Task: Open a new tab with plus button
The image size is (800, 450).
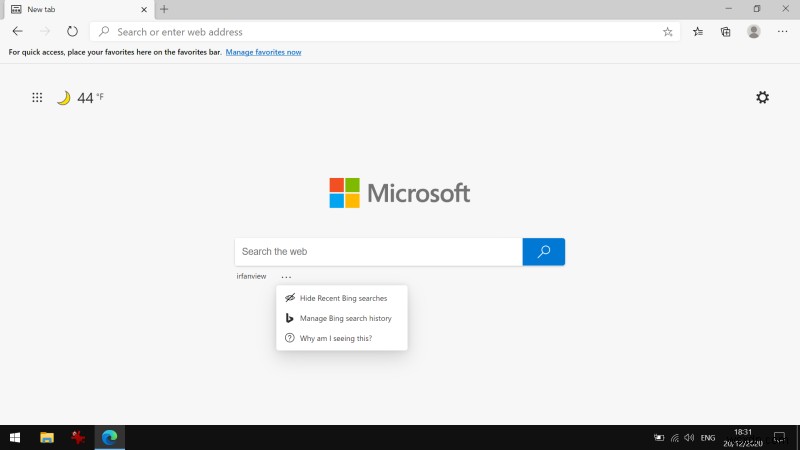Action: tap(164, 9)
